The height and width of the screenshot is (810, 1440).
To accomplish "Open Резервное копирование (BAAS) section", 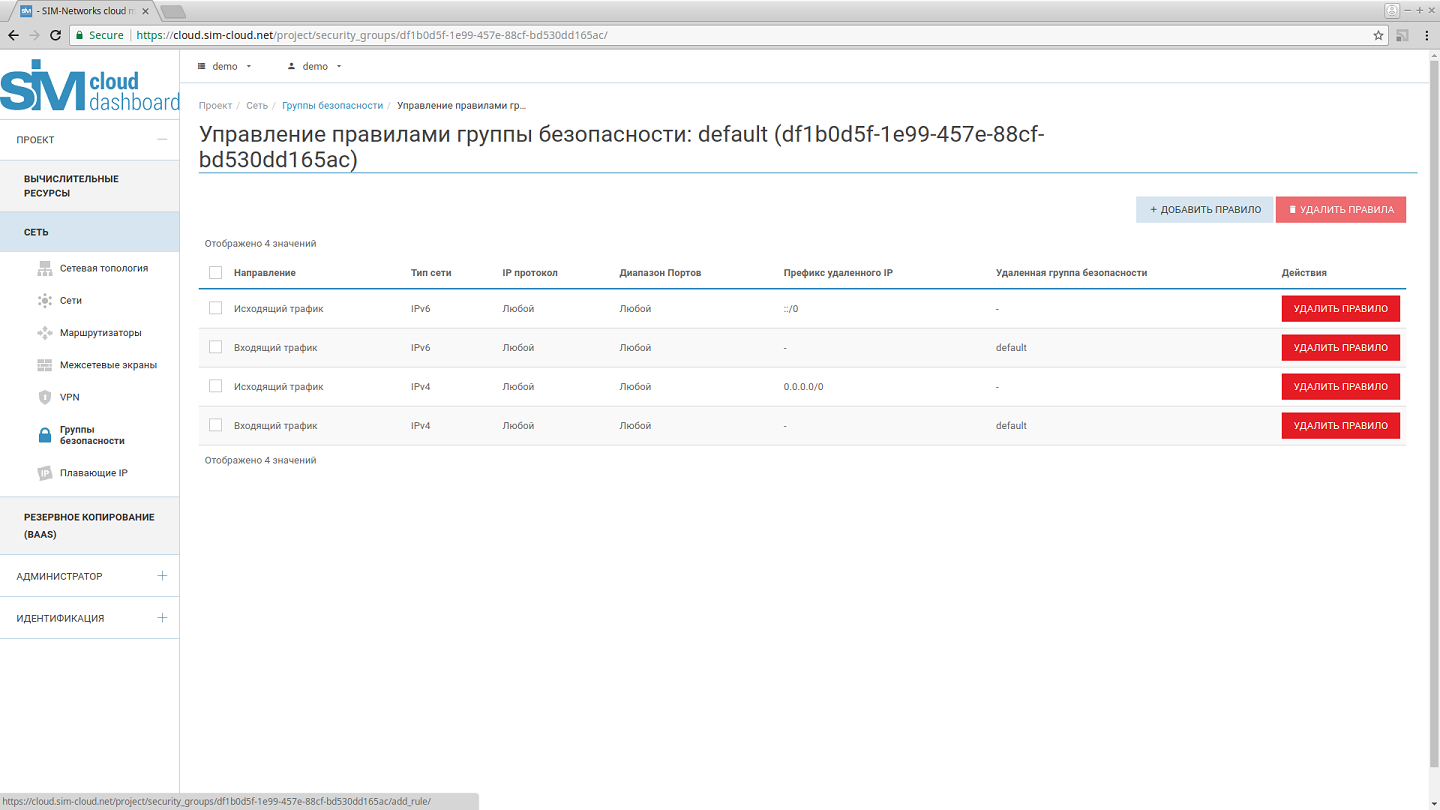I will (89, 525).
